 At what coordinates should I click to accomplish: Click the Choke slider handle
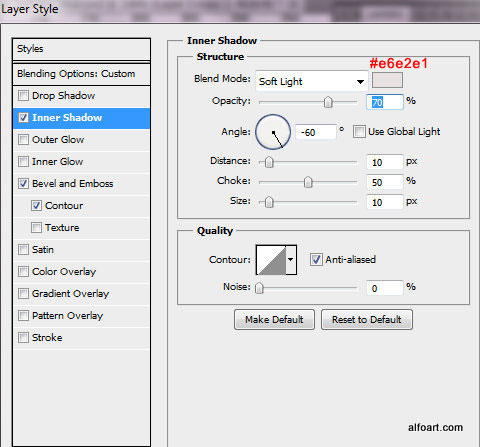[x=308, y=182]
